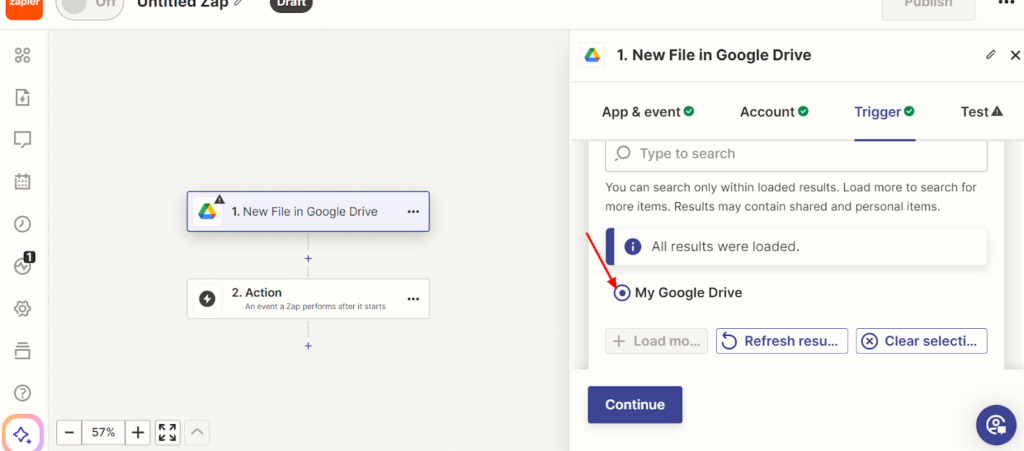The width and height of the screenshot is (1024, 451).
Task: Switch to App & event tab
Action: [x=648, y=112]
